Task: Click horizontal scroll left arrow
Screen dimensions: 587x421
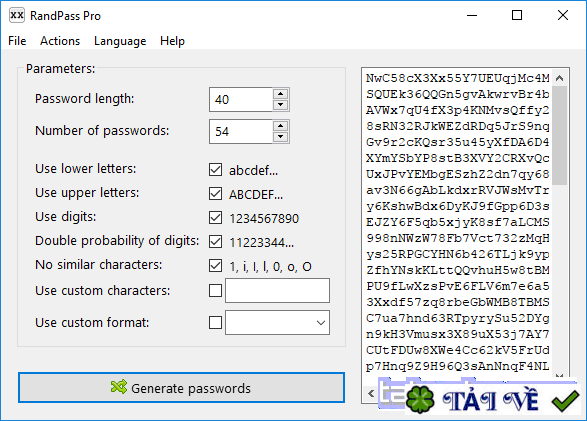Action: pos(371,394)
